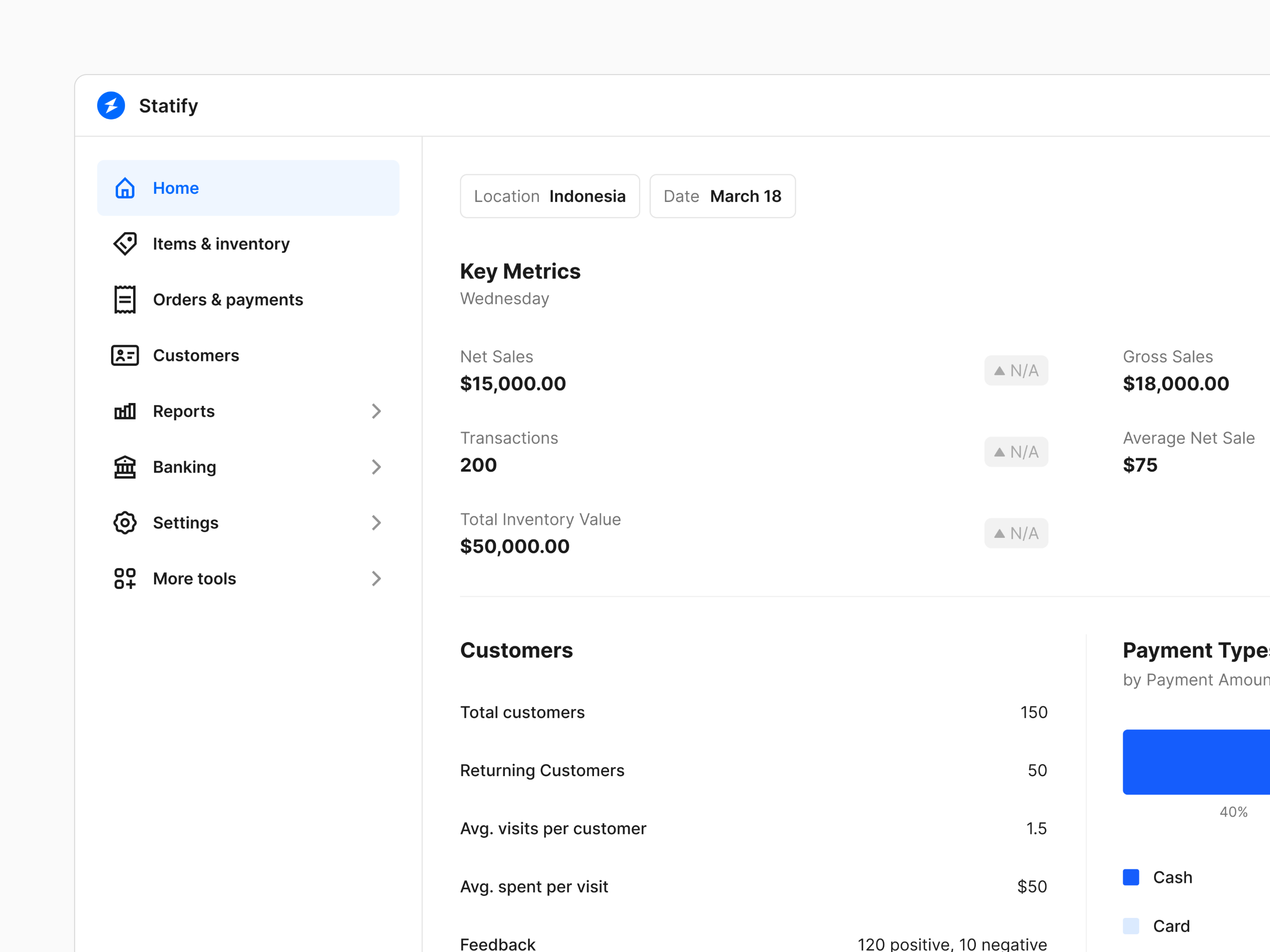The image size is (1270, 952).
Task: Click the Home house icon
Action: tap(125, 188)
